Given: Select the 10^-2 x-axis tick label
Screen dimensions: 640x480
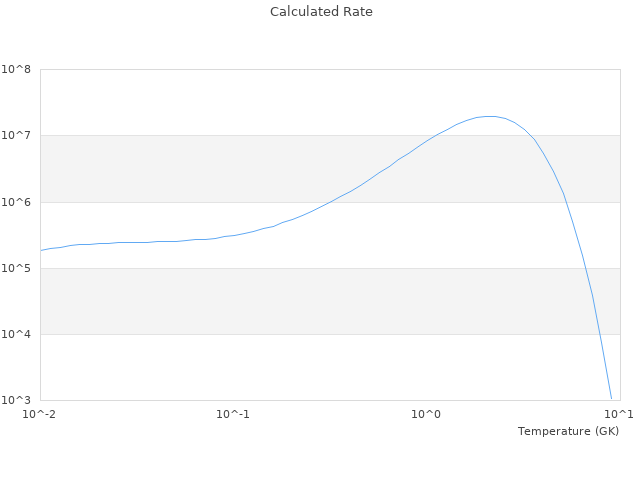Looking at the screenshot, I should tap(40, 414).
